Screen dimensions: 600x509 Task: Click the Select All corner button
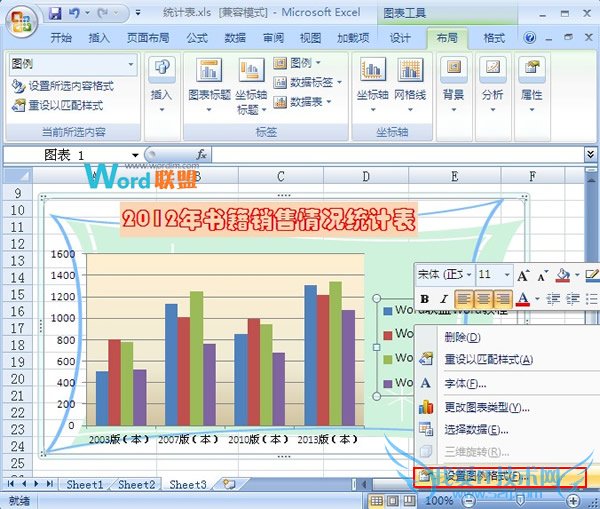(x=18, y=176)
